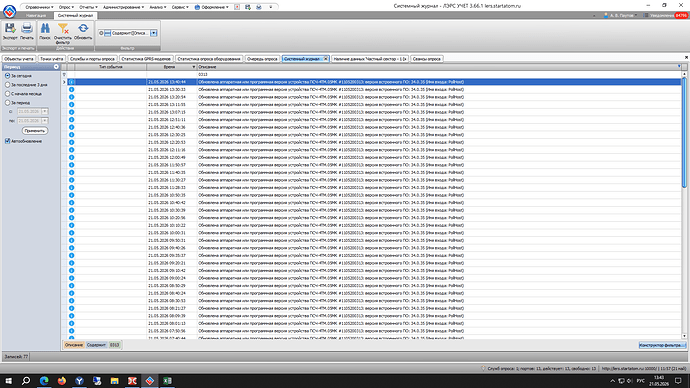Sort by the Тип события column header

pyautogui.click(x=110, y=67)
